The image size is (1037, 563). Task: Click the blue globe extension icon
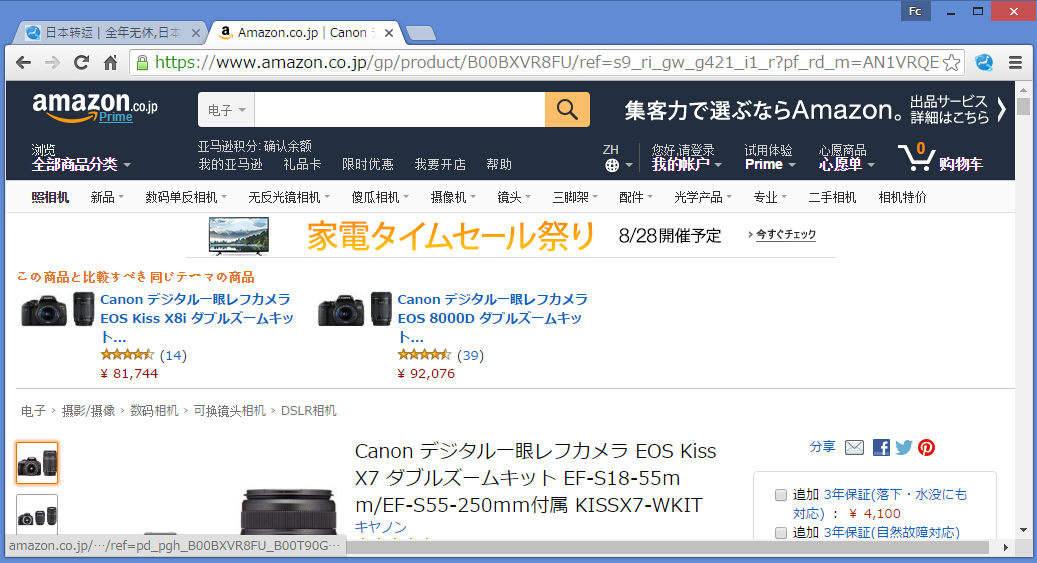pos(984,63)
